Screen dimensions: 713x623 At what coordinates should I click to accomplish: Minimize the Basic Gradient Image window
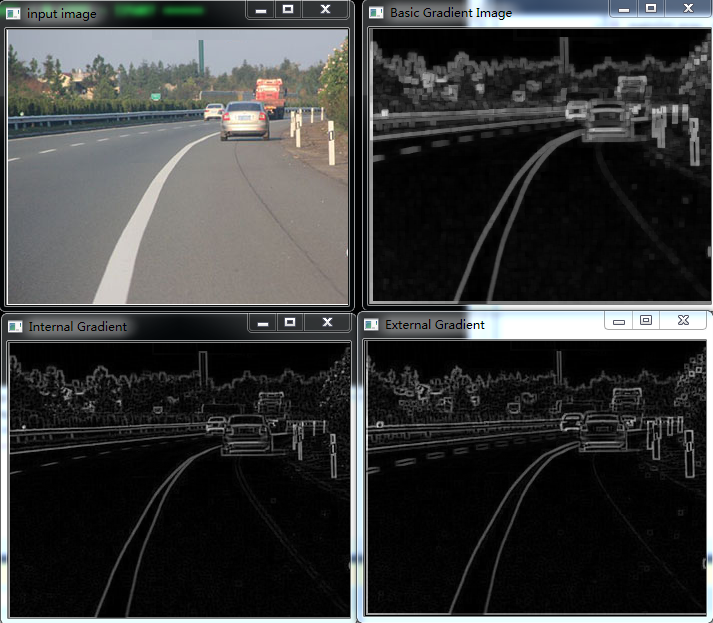coord(624,9)
